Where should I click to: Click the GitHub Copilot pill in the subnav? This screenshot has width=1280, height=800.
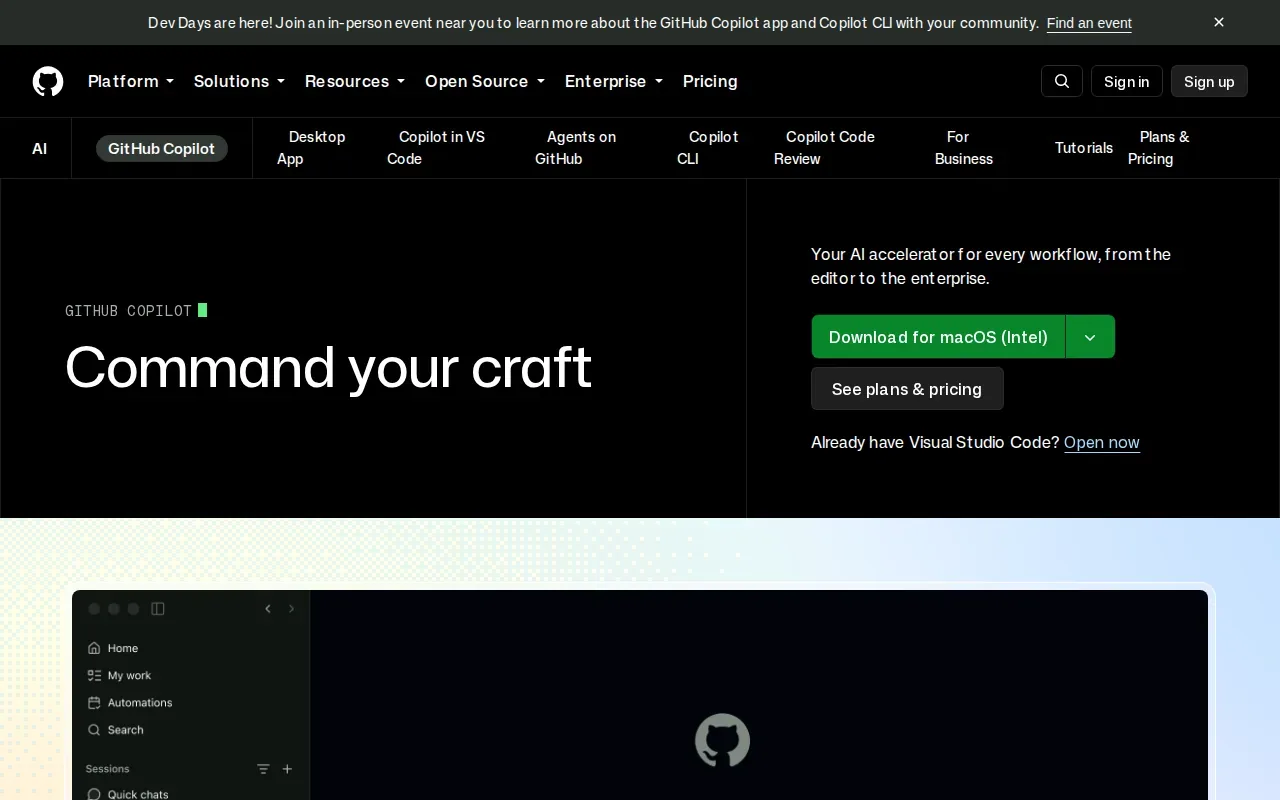pyautogui.click(x=162, y=148)
